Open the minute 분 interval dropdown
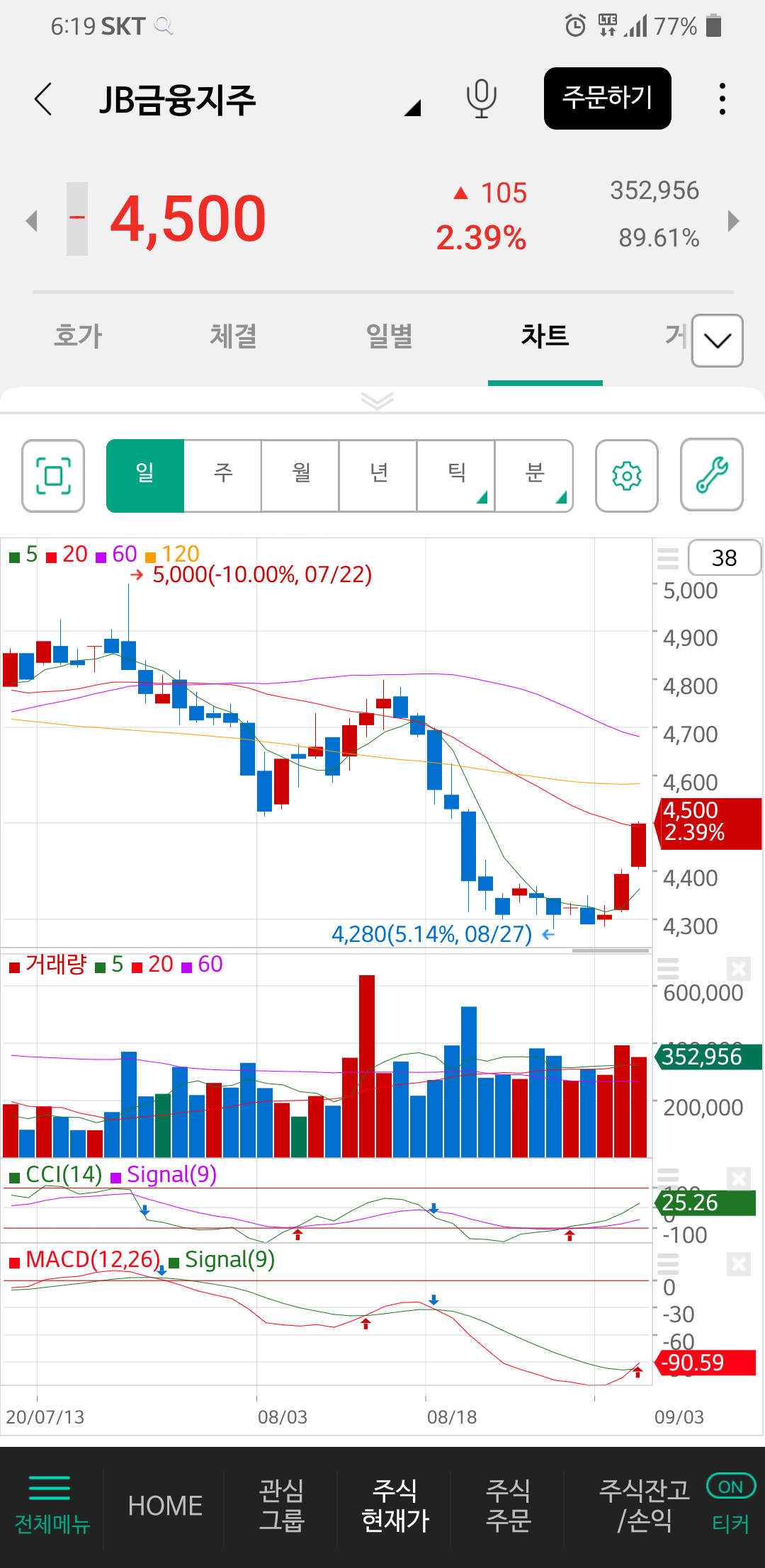The image size is (765, 1568). coord(535,475)
